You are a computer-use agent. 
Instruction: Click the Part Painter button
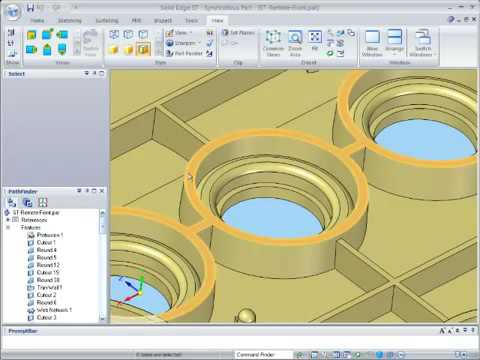pos(184,53)
